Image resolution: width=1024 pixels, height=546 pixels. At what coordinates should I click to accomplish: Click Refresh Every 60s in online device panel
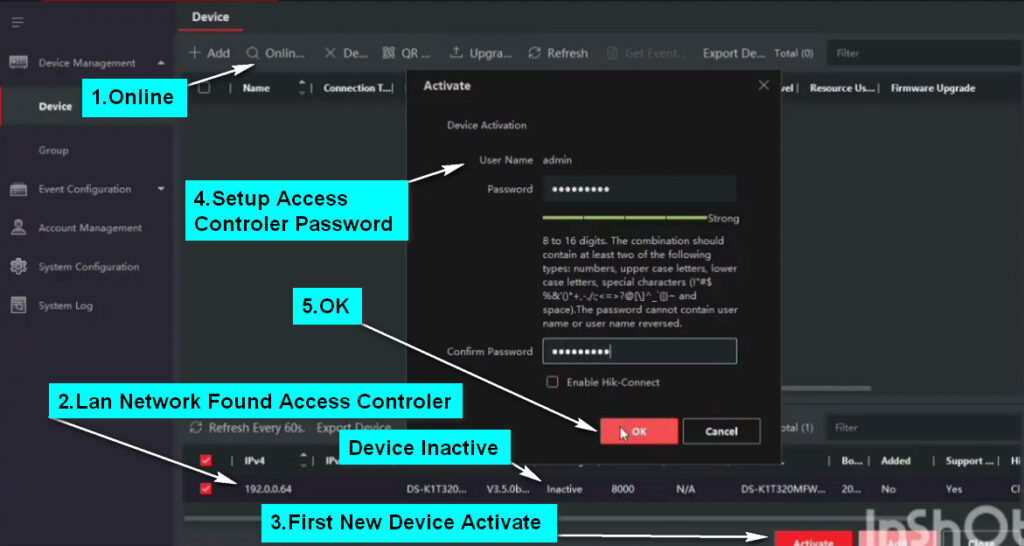click(x=248, y=428)
